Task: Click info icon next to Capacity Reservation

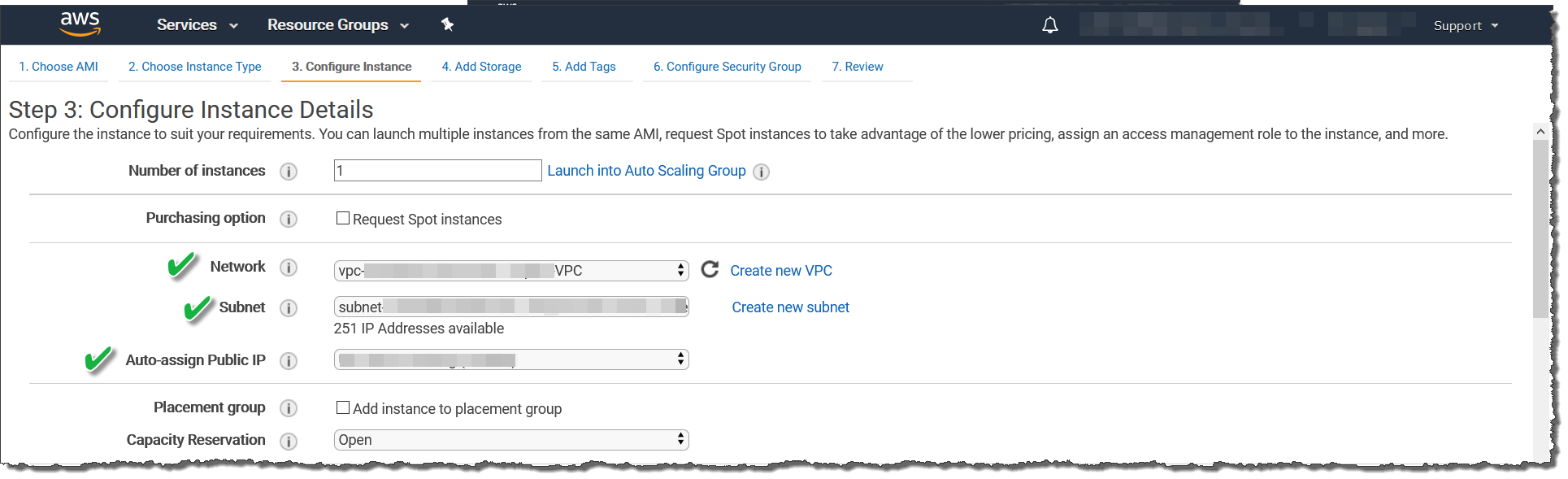Action: pos(289,441)
